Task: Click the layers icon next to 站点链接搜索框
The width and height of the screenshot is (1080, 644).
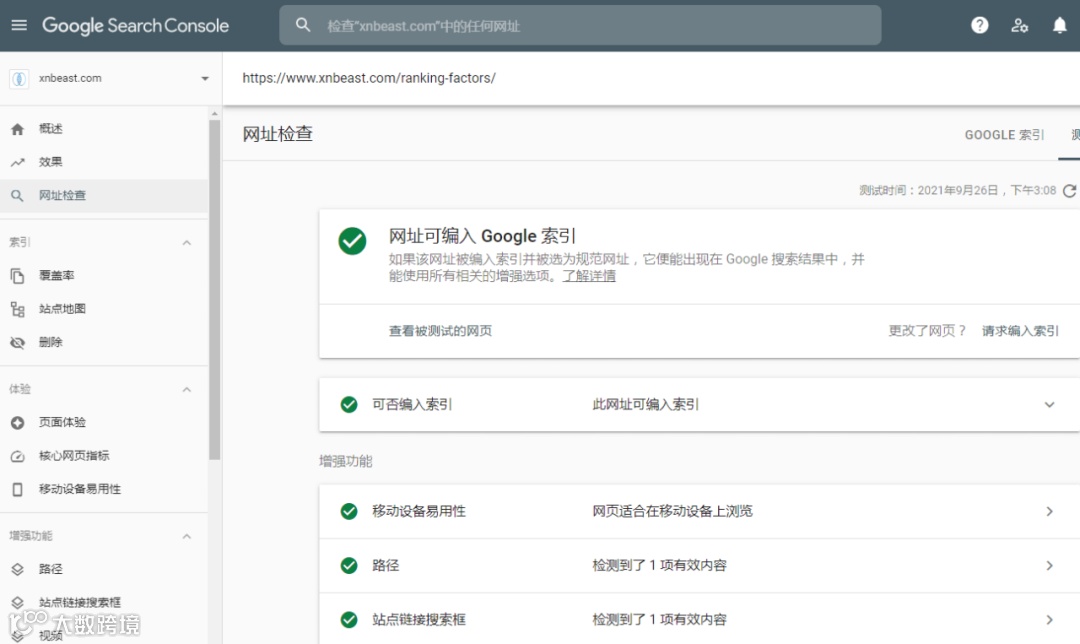Action: pyautogui.click(x=17, y=603)
